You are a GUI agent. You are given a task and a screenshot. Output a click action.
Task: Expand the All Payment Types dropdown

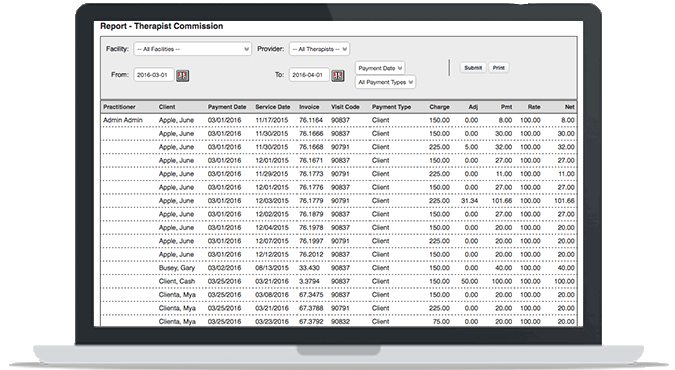[x=385, y=82]
